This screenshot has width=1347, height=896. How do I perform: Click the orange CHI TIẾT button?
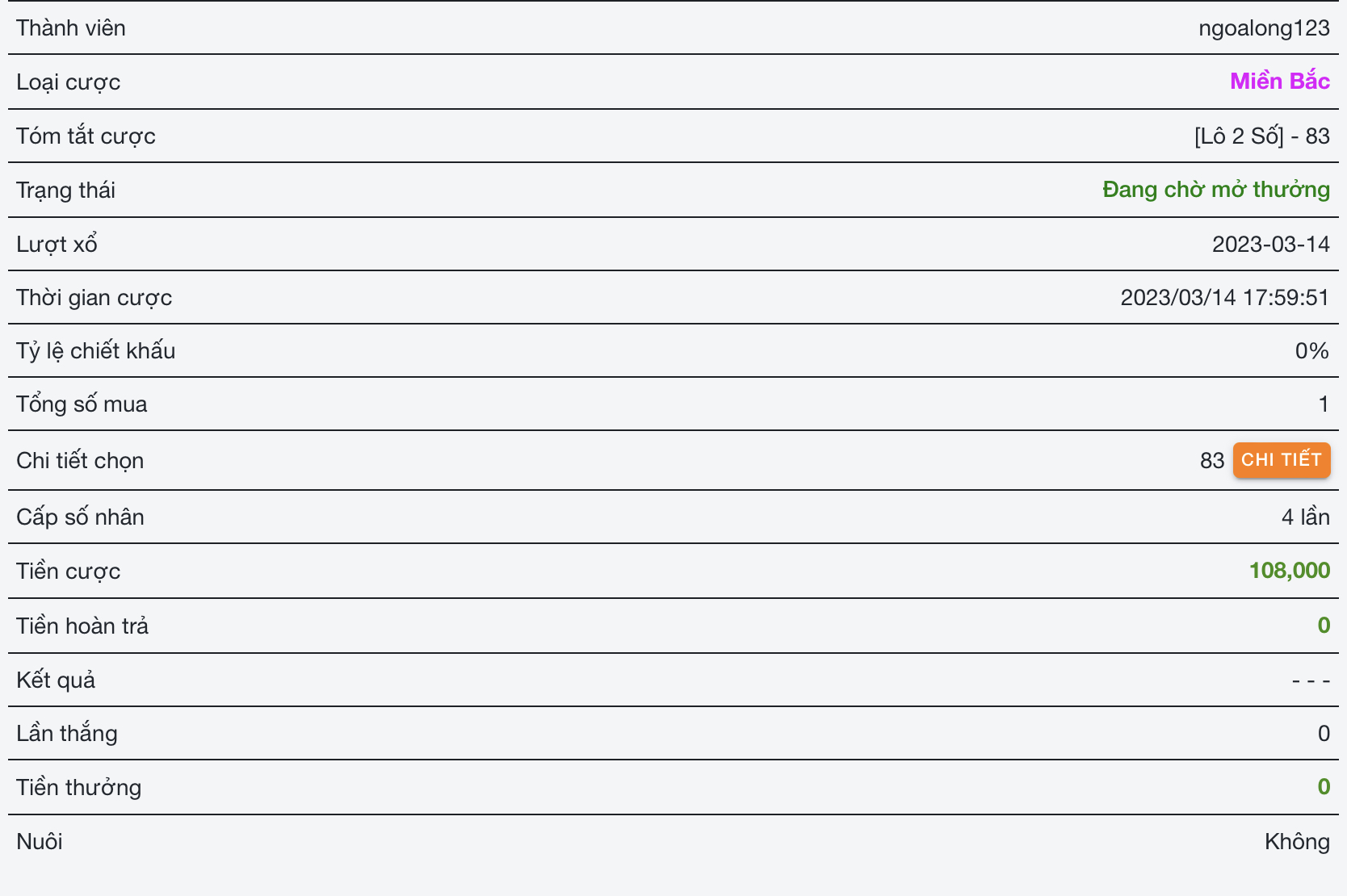[1281, 460]
